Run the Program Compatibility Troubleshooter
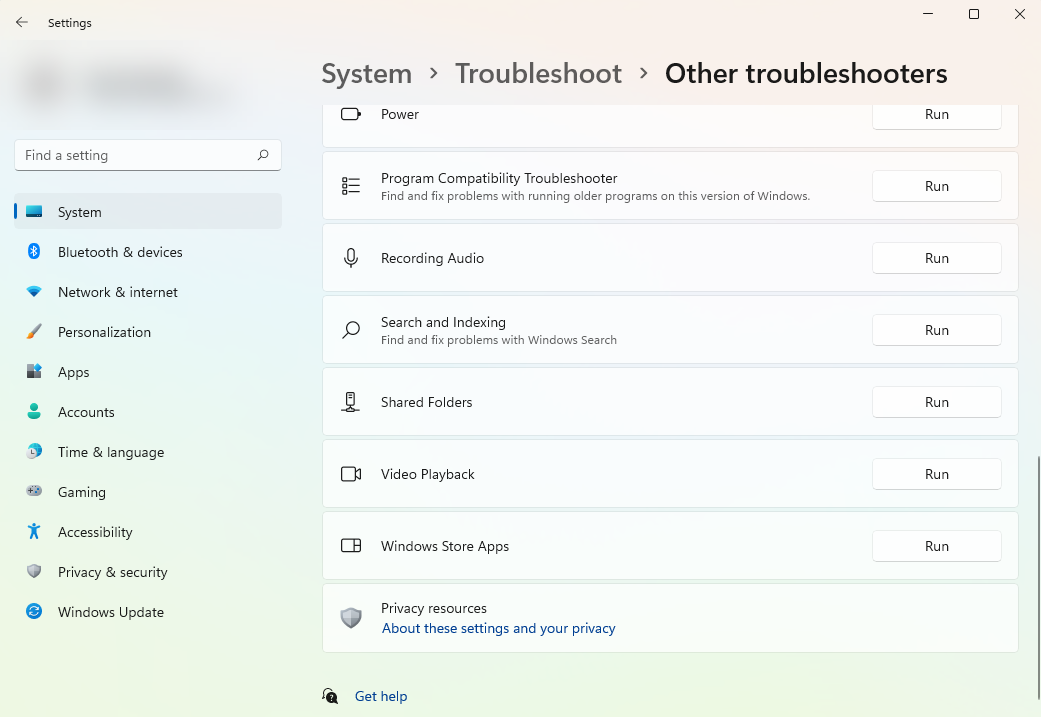The height and width of the screenshot is (717, 1041). (x=936, y=186)
